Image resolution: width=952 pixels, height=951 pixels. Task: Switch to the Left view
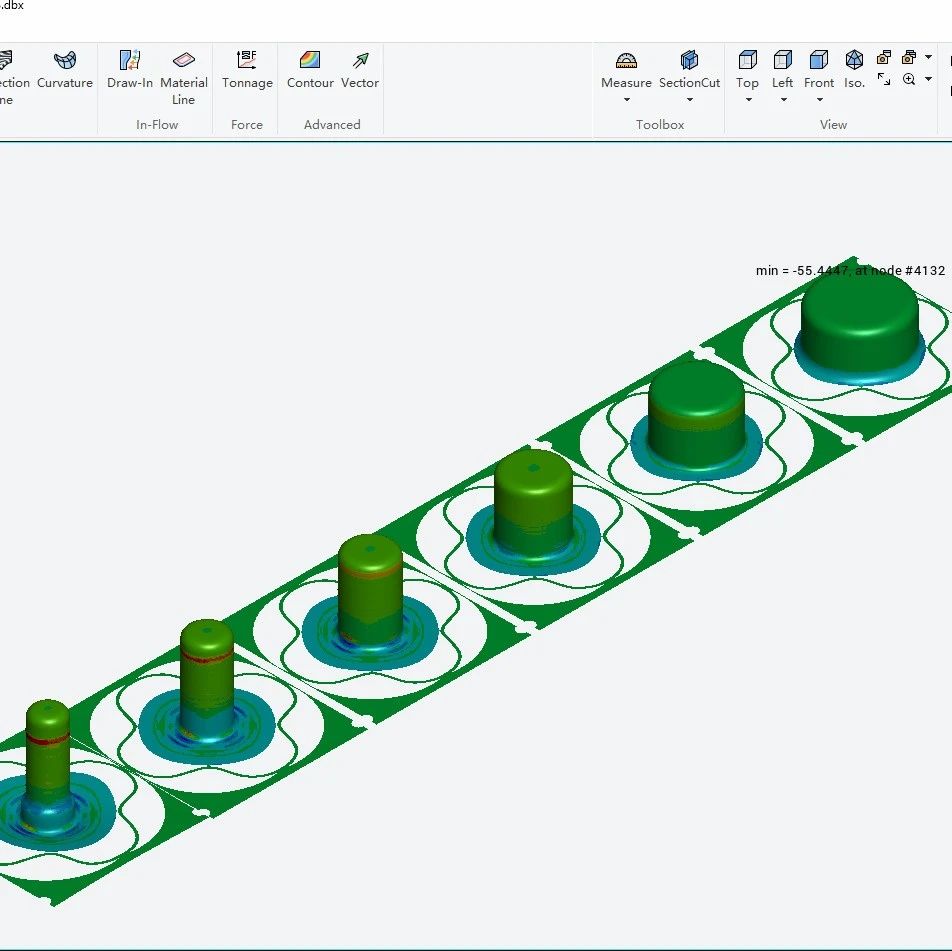pyautogui.click(x=783, y=70)
